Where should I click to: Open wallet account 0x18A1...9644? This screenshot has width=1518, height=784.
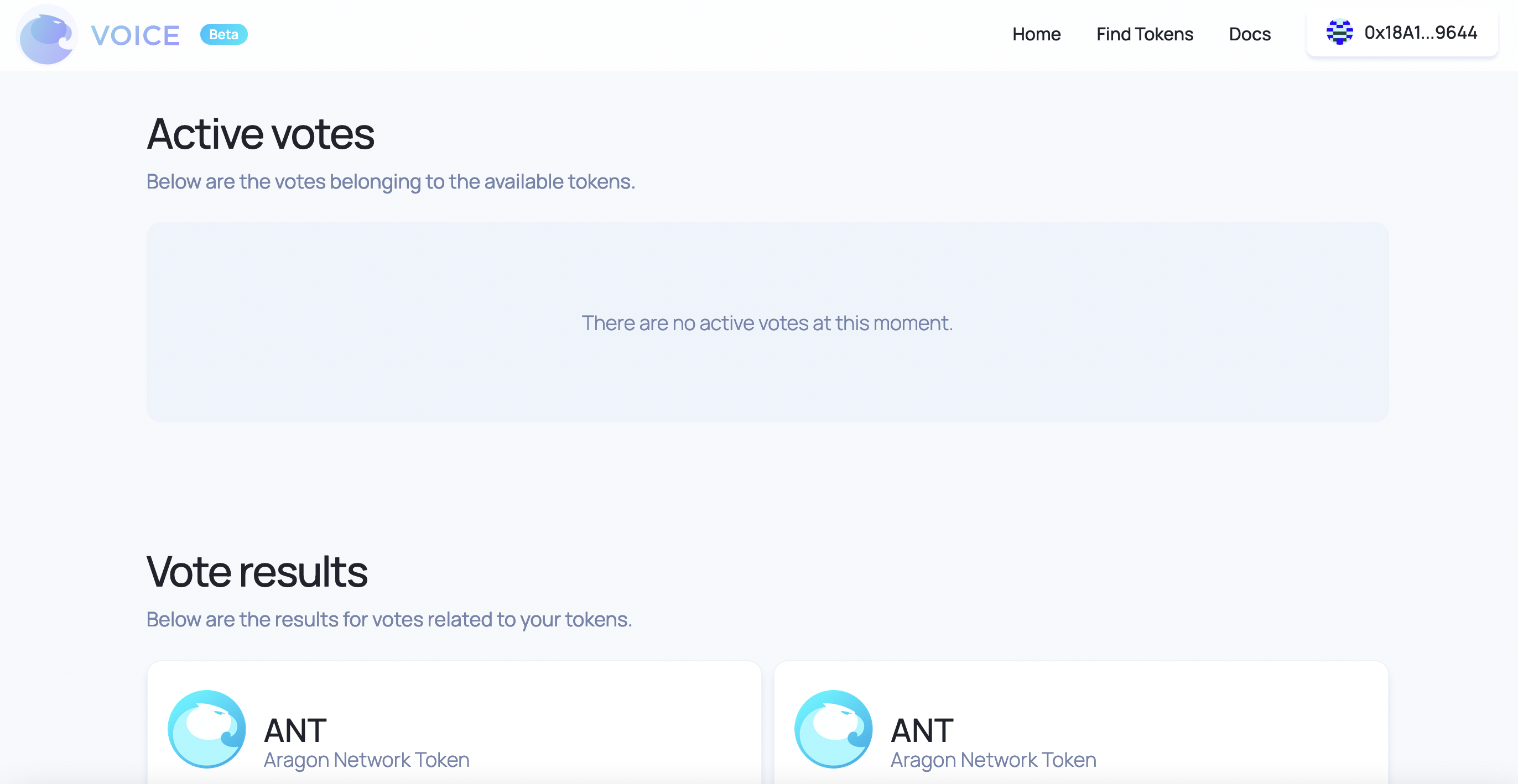coord(1402,33)
